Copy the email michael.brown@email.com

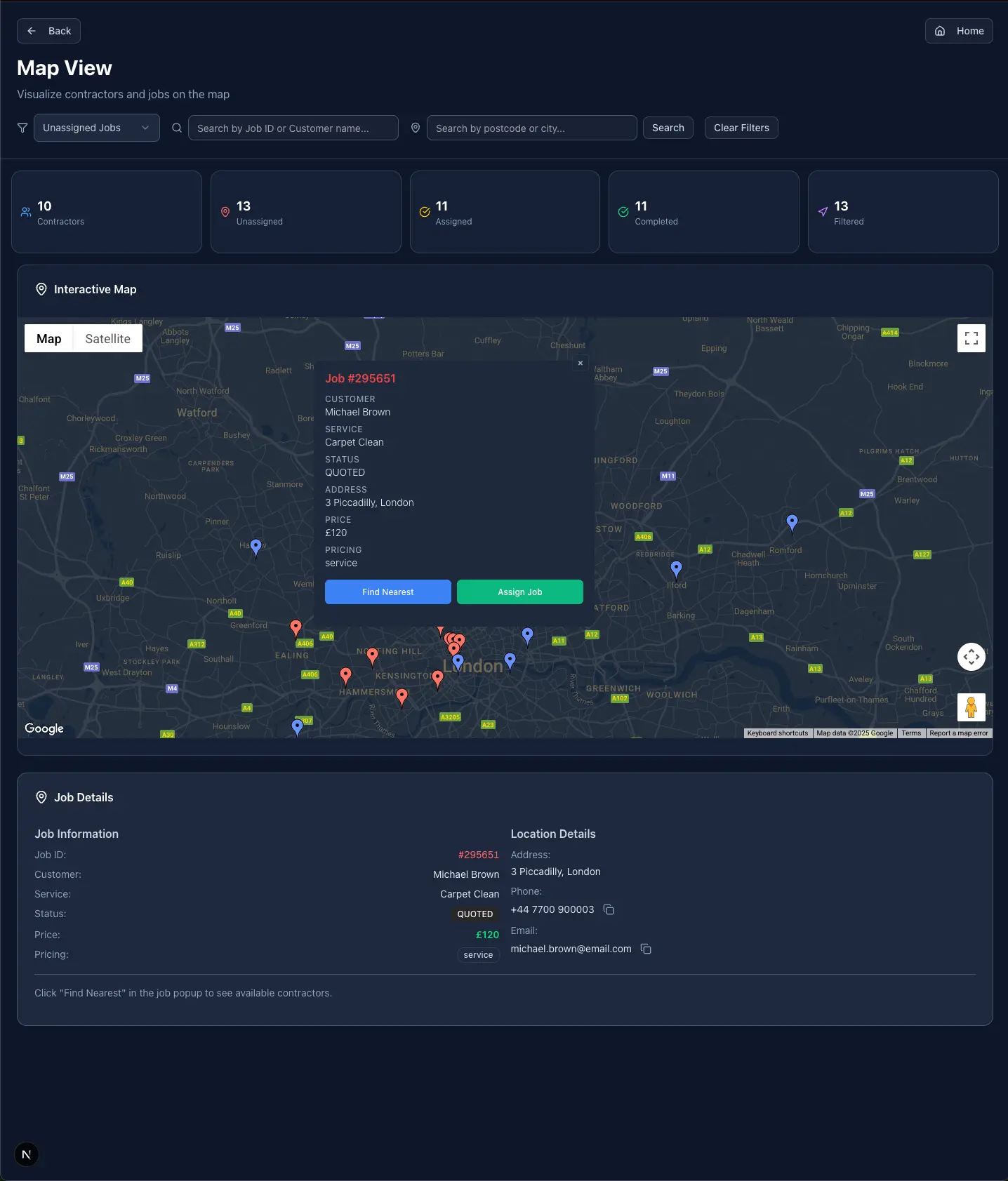click(x=646, y=949)
